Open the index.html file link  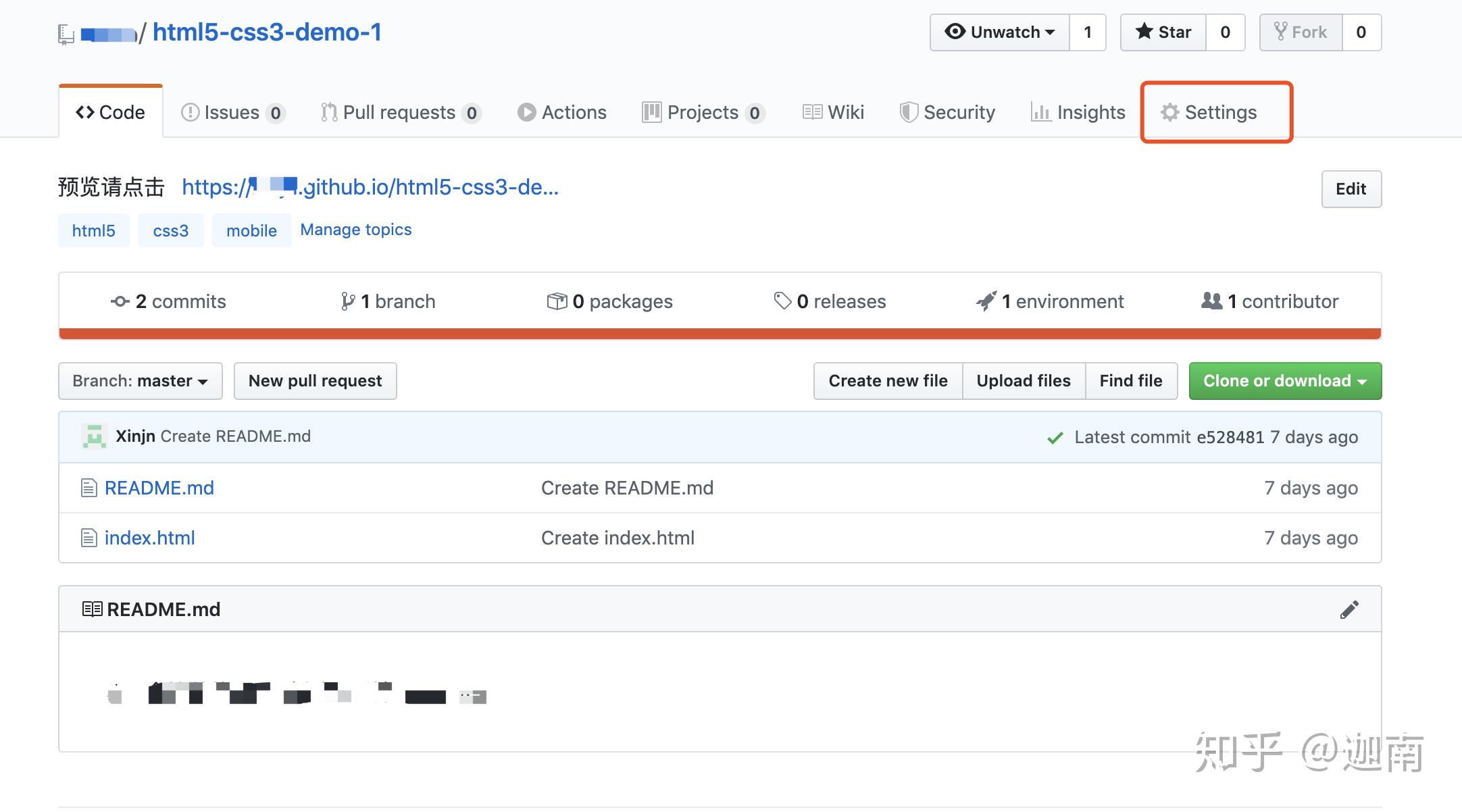pyautogui.click(x=150, y=537)
